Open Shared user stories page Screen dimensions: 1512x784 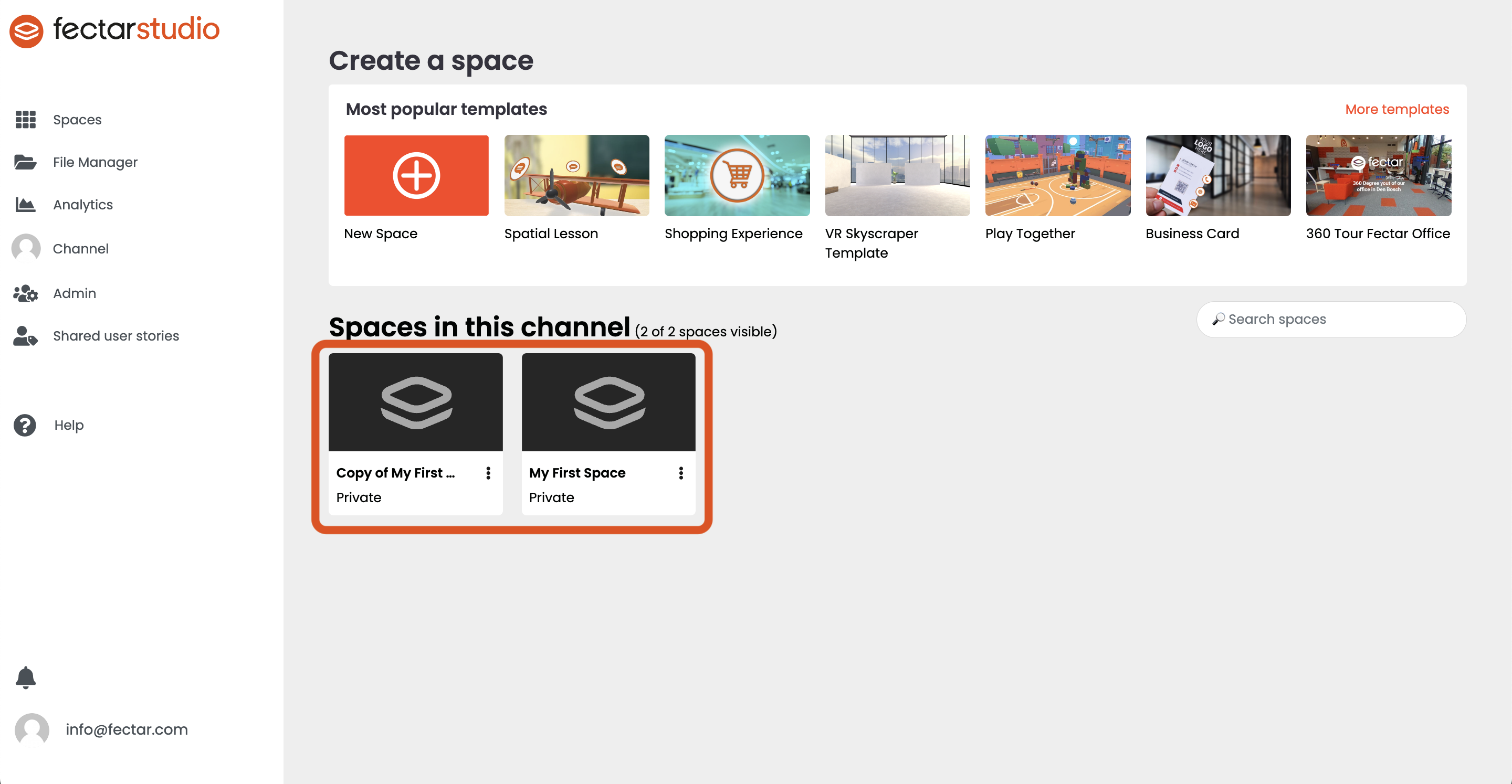click(115, 336)
